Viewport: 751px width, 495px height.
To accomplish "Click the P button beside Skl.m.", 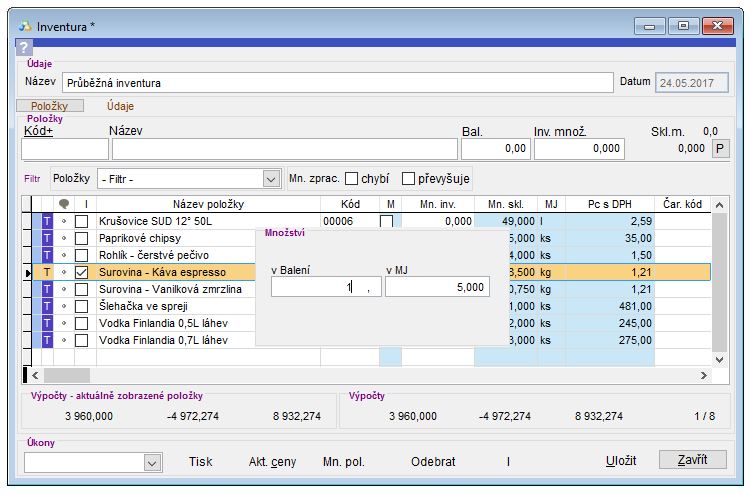I will click(x=720, y=149).
